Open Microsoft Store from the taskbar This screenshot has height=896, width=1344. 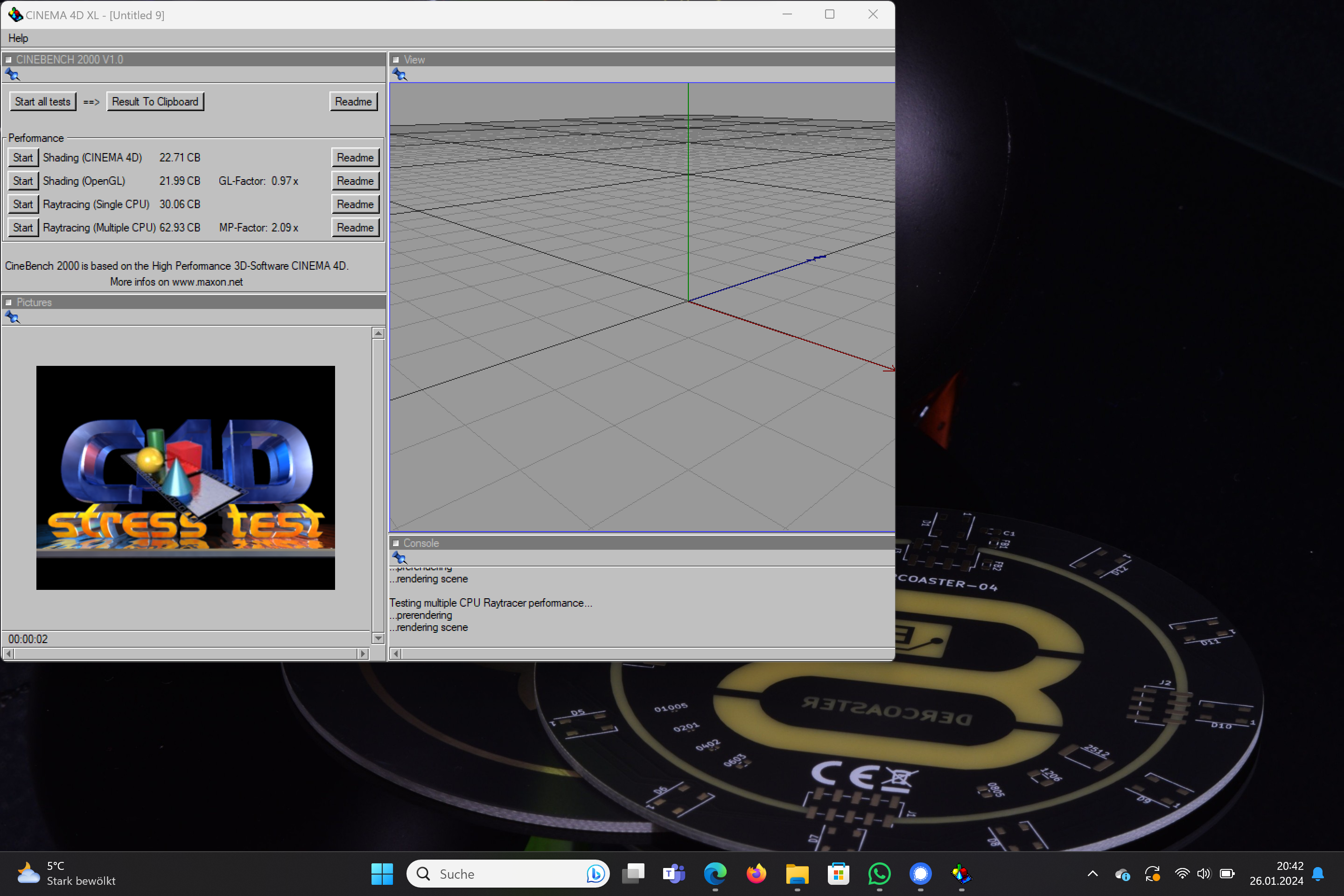(838, 874)
